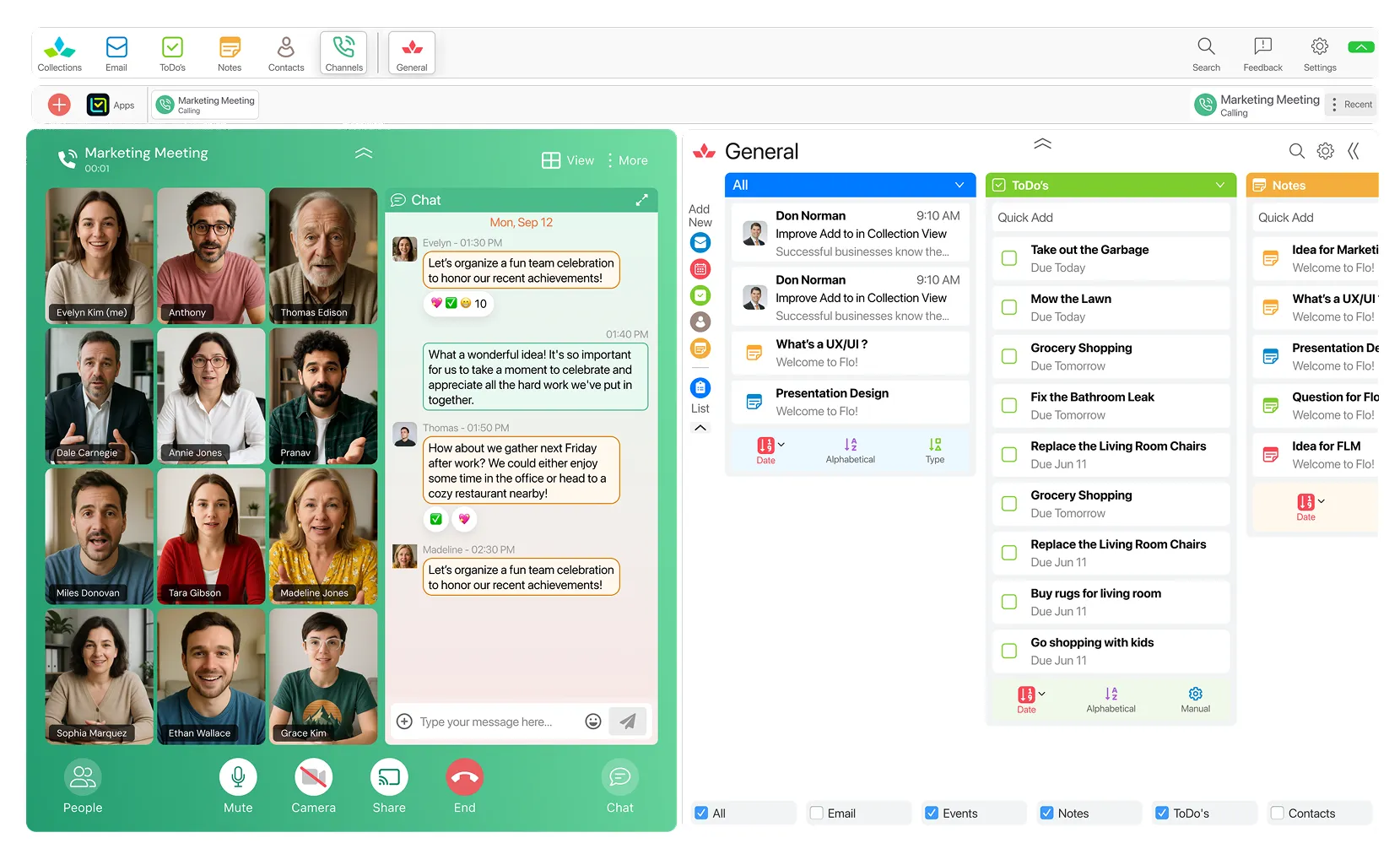
Task: Open Settings in the top bar
Action: pos(1320,53)
